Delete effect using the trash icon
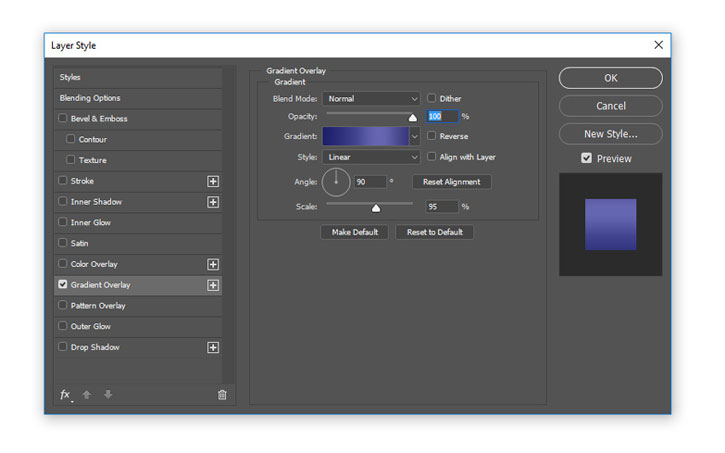Viewport: 725px width, 453px height. click(222, 395)
